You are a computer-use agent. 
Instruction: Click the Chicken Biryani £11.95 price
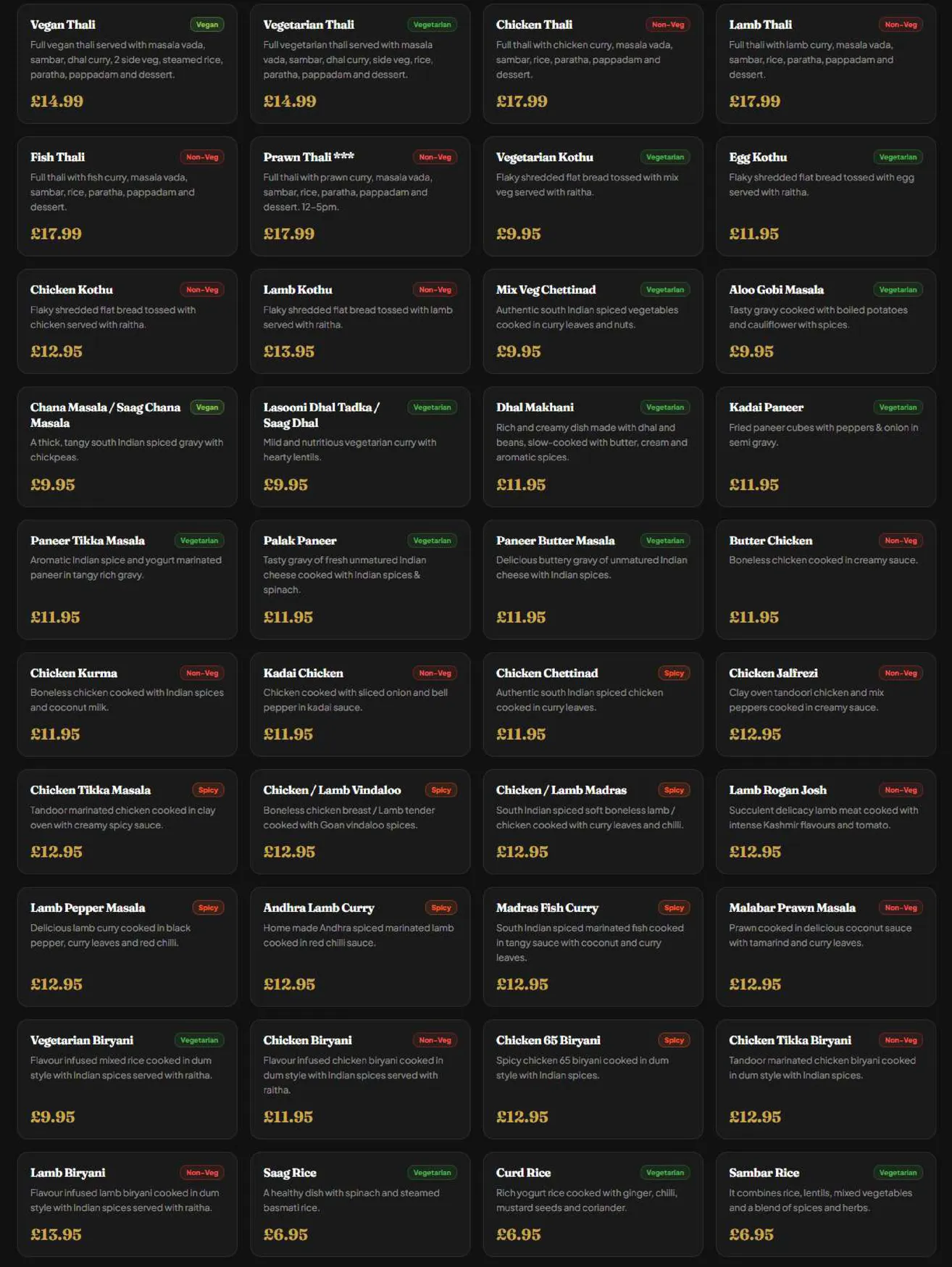288,1117
